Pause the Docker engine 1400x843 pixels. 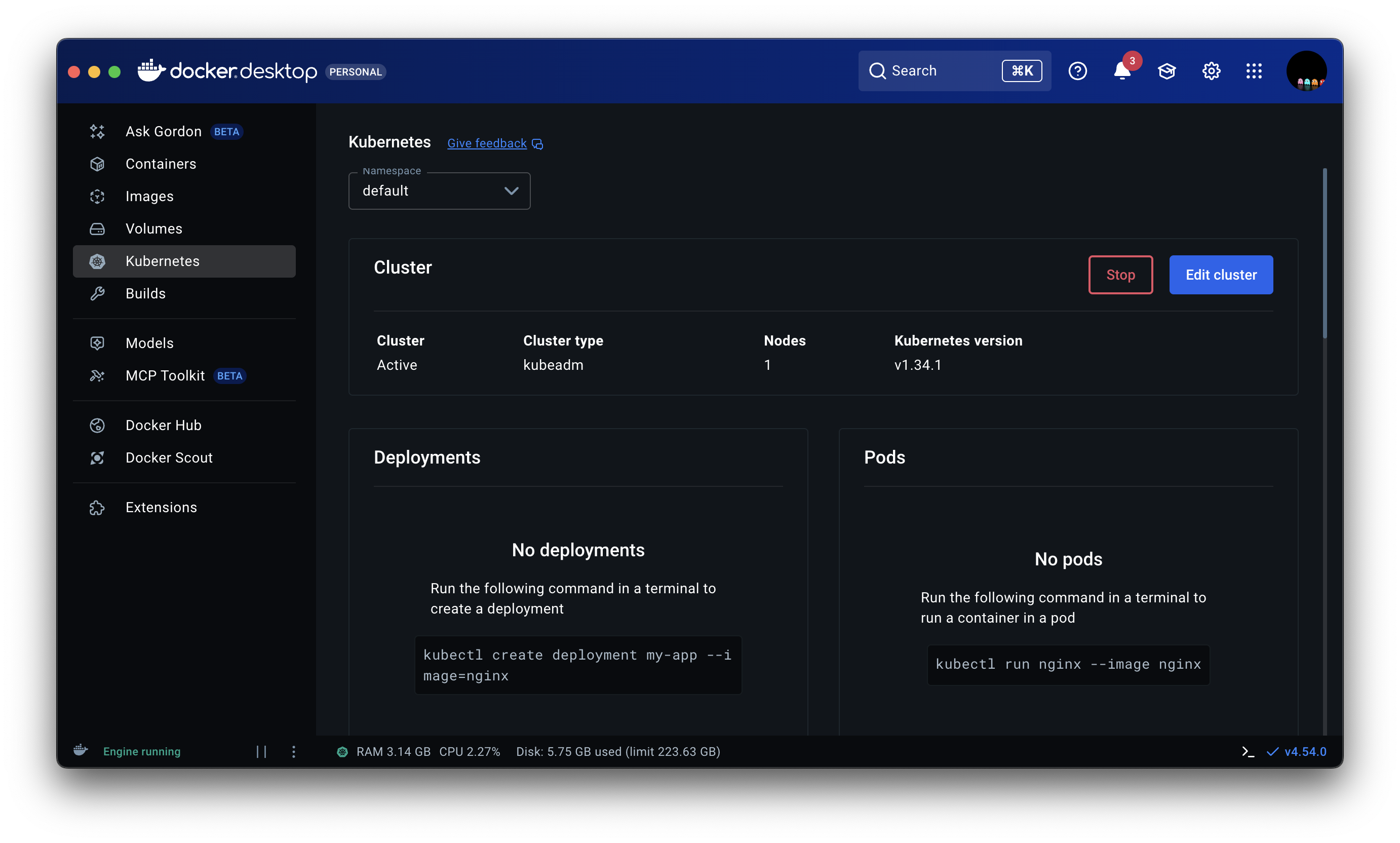(x=261, y=751)
